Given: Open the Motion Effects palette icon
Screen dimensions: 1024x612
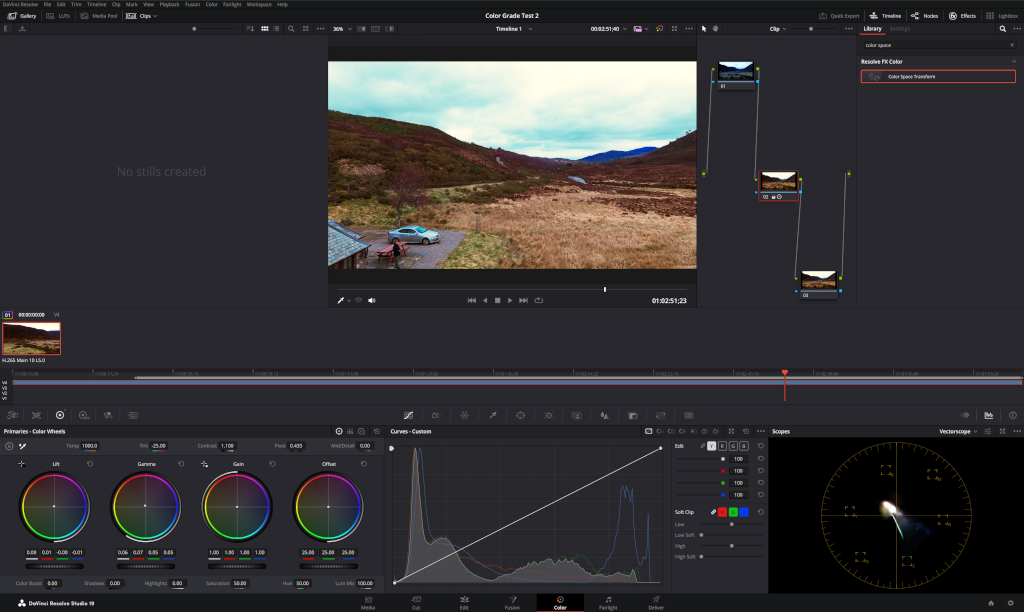Looking at the screenshot, I should (133, 415).
